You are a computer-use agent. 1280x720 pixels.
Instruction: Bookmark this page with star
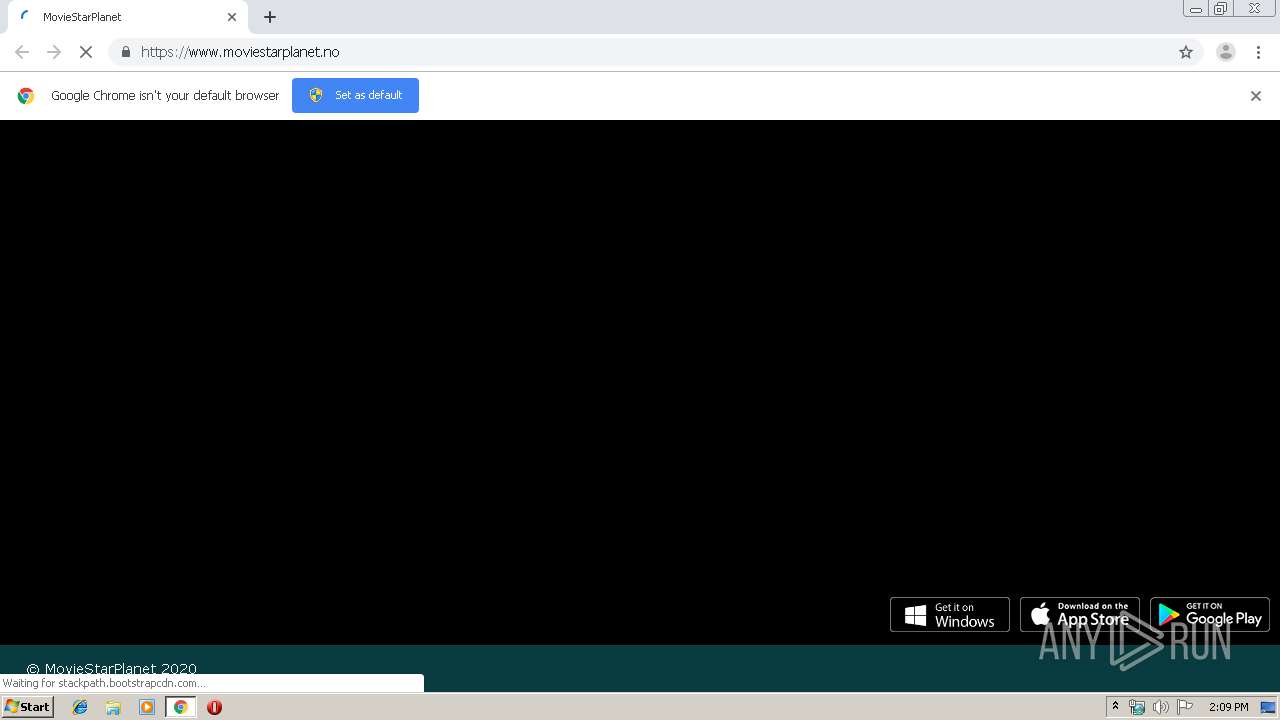tap(1186, 52)
